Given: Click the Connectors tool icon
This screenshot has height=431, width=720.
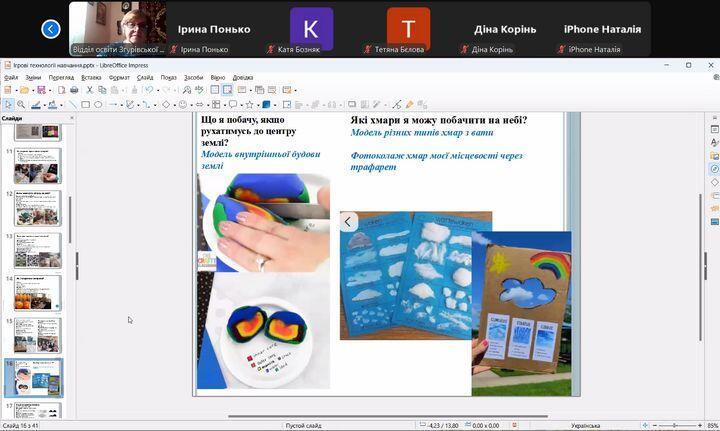Looking at the screenshot, I should pyautogui.click(x=146, y=105).
